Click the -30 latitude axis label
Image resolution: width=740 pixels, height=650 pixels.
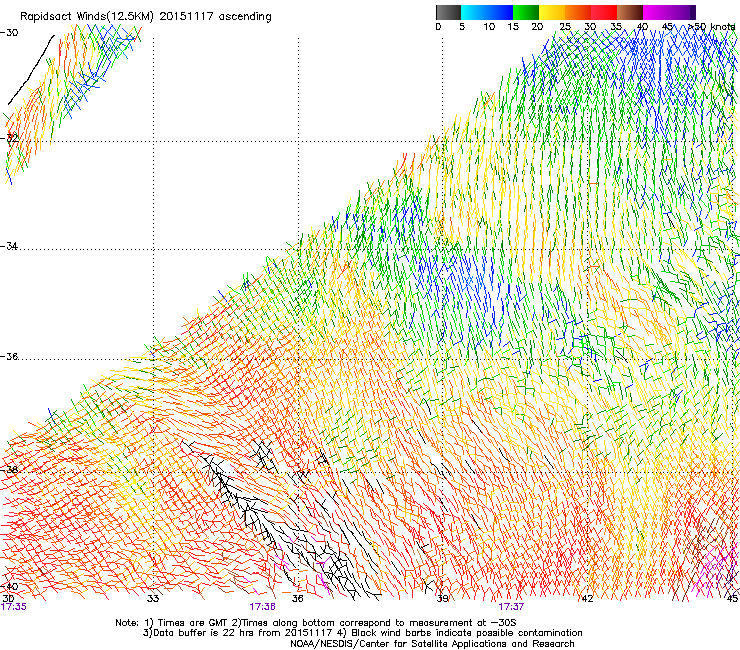pos(9,33)
